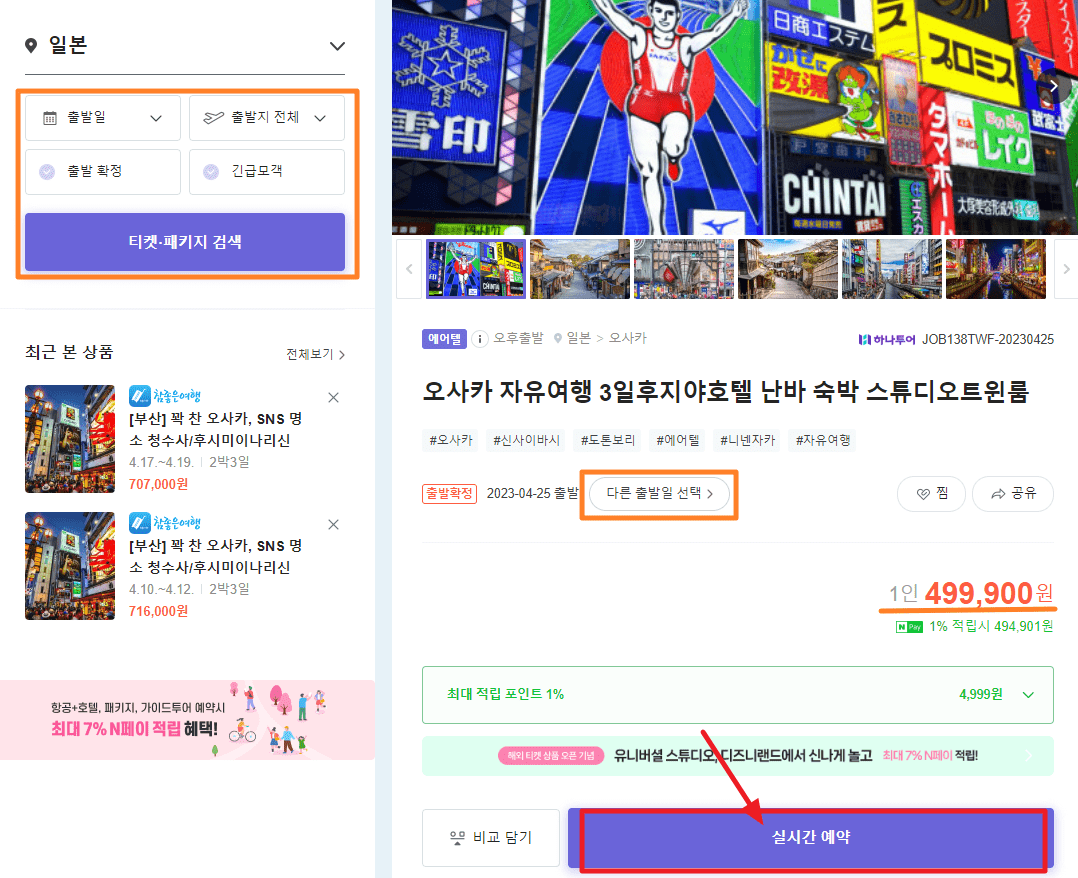Click the 공유 share icon
The image size is (1078, 878).
998,493
